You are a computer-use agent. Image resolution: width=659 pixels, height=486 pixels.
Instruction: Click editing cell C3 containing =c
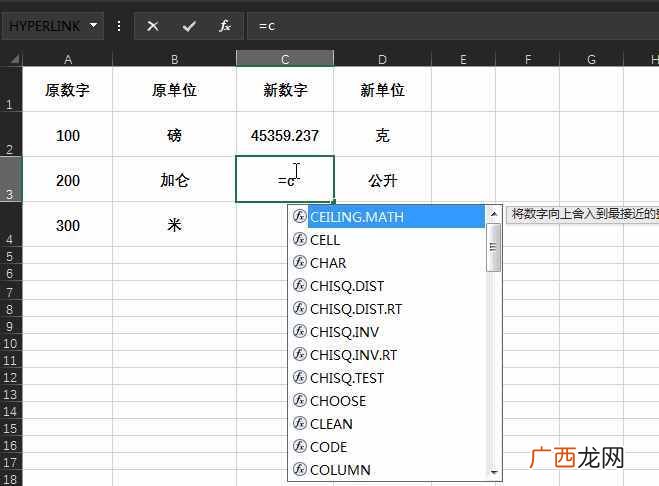click(285, 179)
